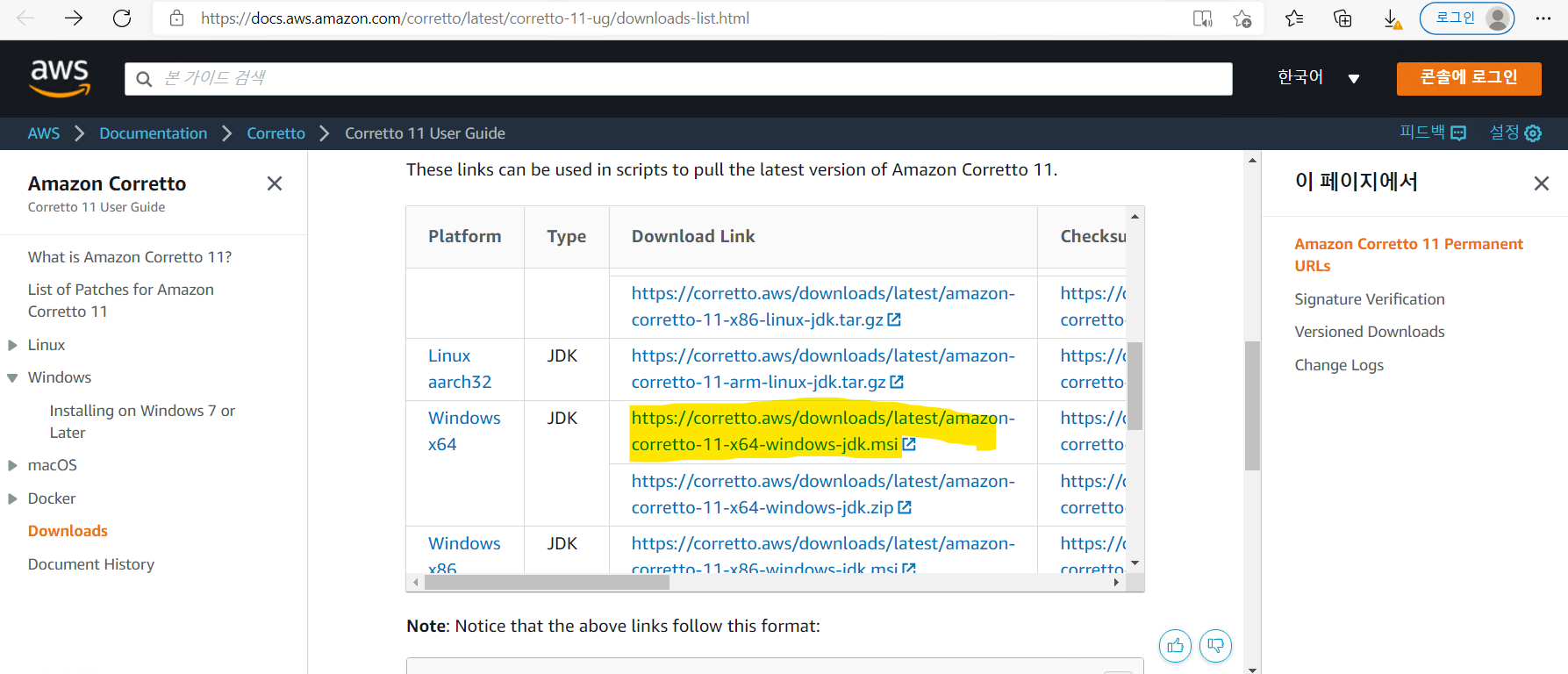Screen dimensions: 1568x674
Task: Select Downloads in the sidebar
Action: [68, 531]
